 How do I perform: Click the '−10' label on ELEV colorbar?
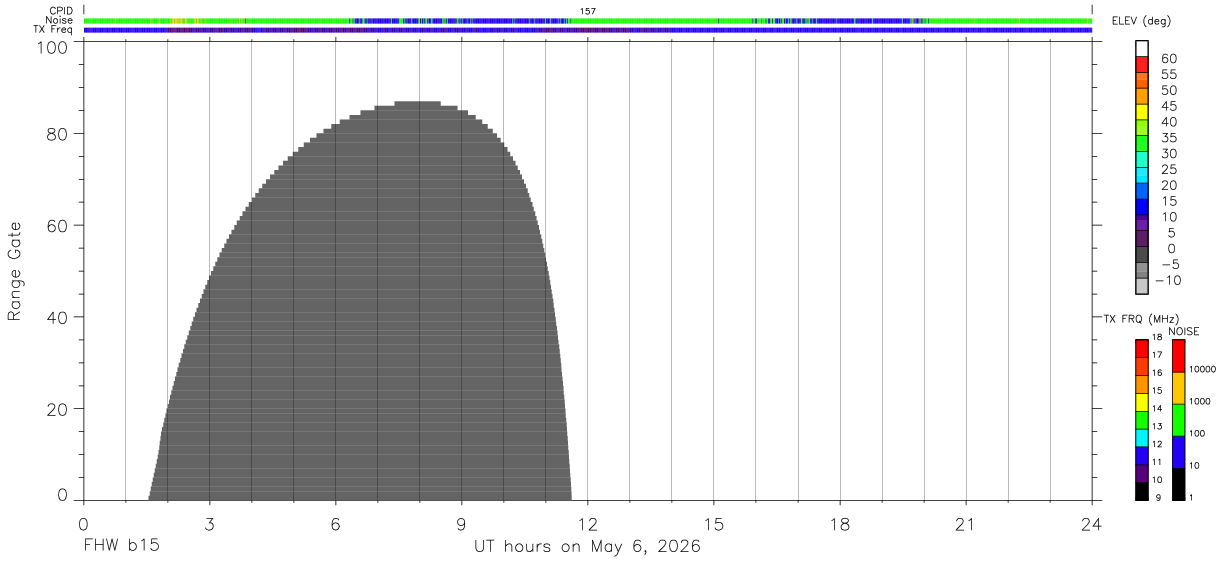(x=1166, y=280)
